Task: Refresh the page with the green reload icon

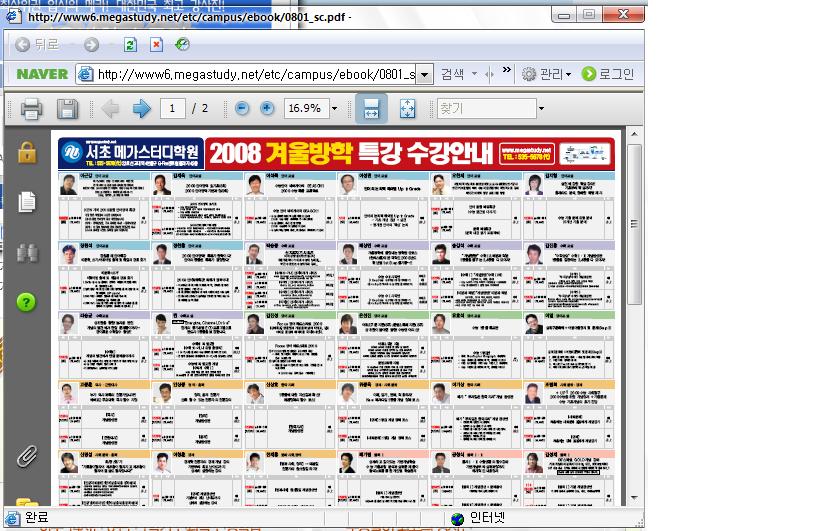Action: coord(130,44)
